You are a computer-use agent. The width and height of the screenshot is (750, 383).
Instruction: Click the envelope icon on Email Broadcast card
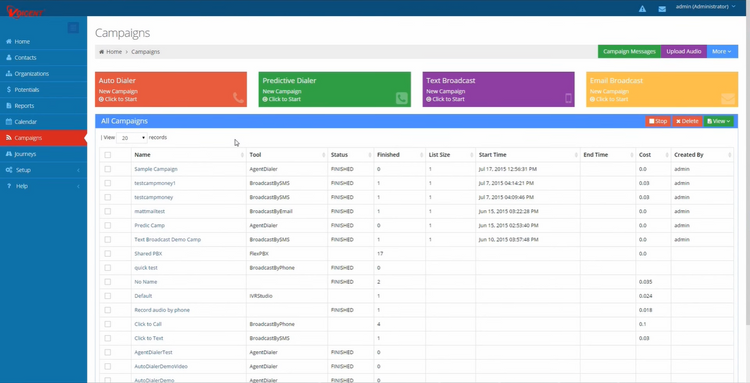(x=728, y=98)
